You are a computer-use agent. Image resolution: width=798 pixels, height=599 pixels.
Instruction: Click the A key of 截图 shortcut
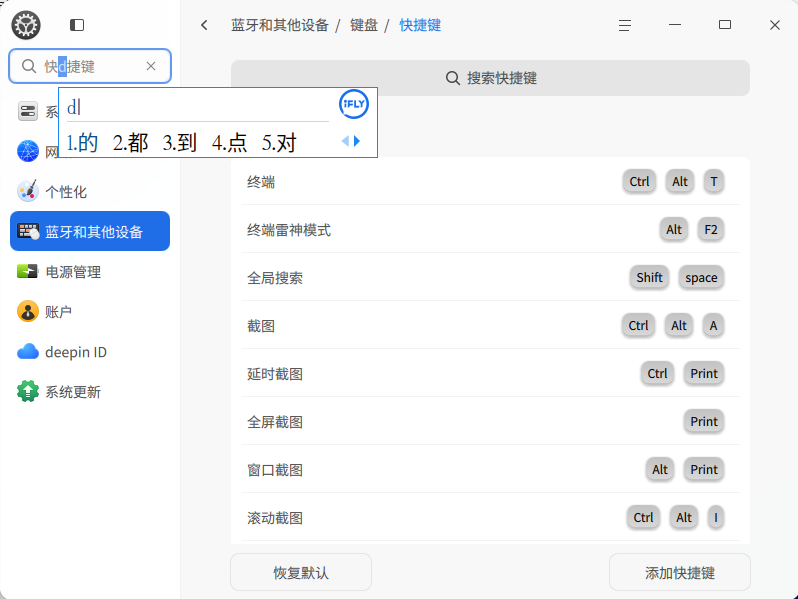(714, 325)
